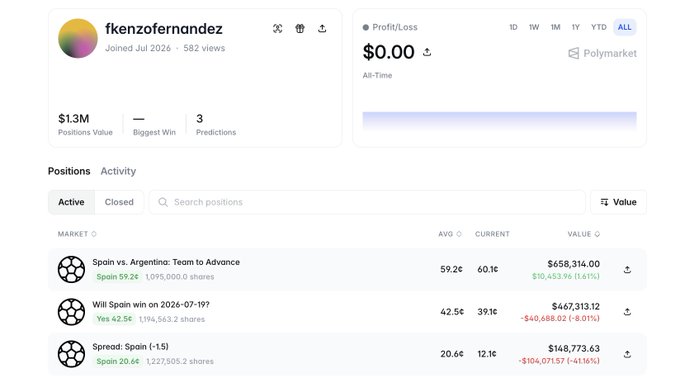Click the Search positions field

(x=367, y=202)
